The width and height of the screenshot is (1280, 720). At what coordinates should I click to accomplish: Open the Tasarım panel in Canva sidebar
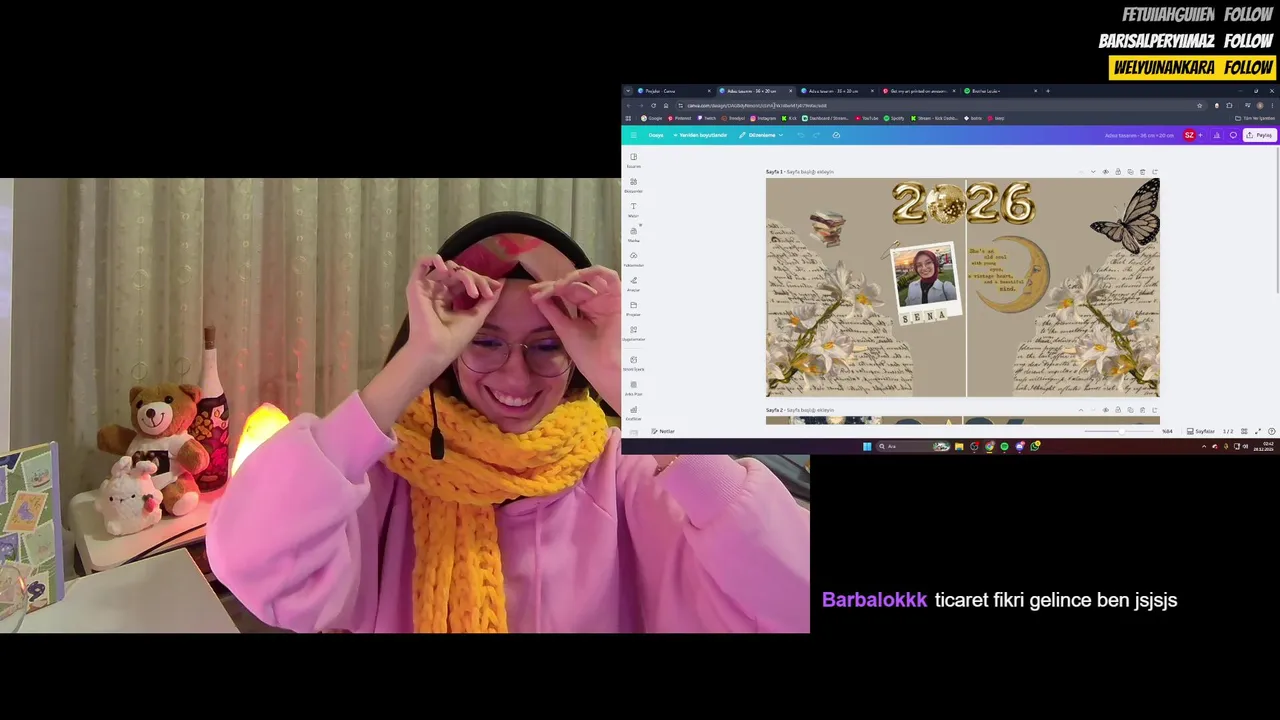coord(633,160)
